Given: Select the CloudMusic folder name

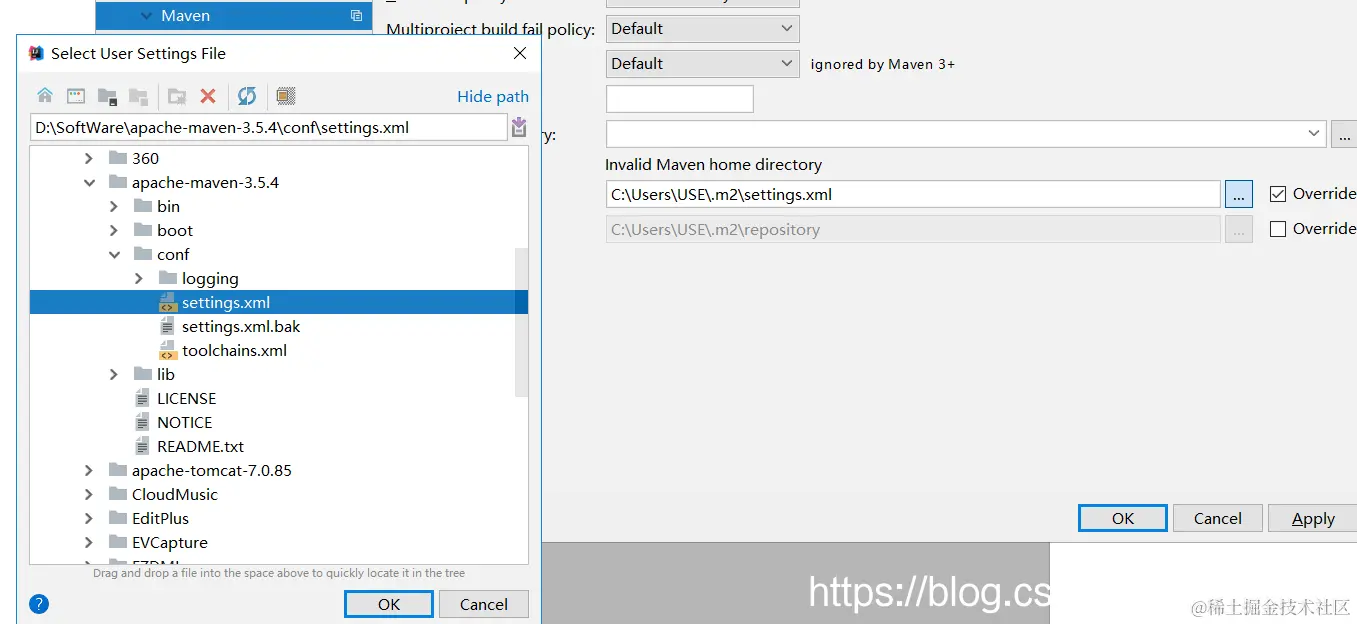Looking at the screenshot, I should point(174,495).
